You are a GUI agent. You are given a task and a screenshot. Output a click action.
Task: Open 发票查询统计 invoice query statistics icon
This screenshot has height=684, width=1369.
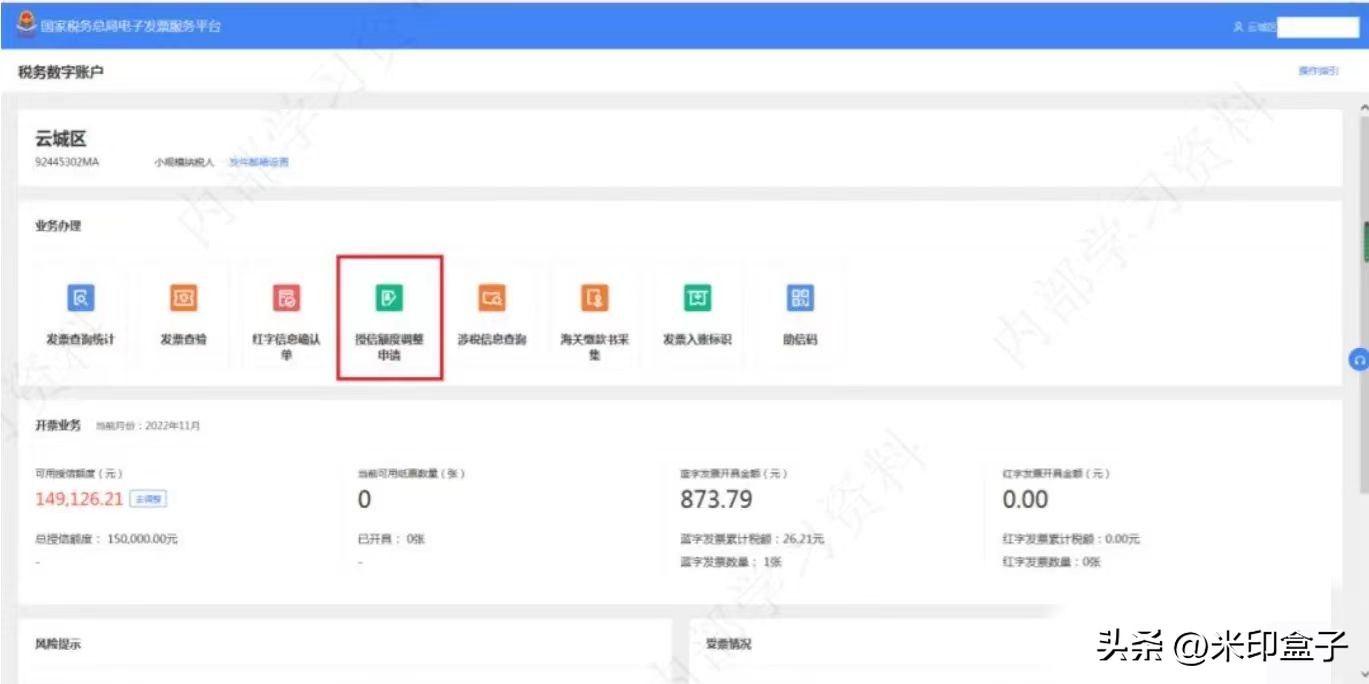pyautogui.click(x=80, y=298)
